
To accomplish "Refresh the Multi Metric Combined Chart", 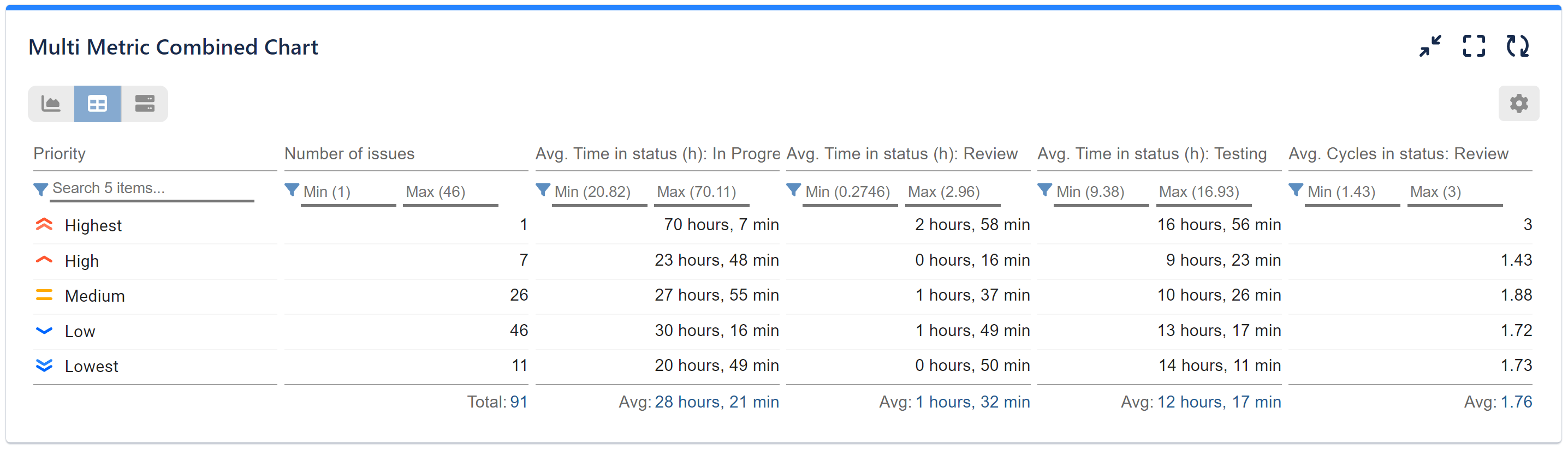I will click(1517, 46).
